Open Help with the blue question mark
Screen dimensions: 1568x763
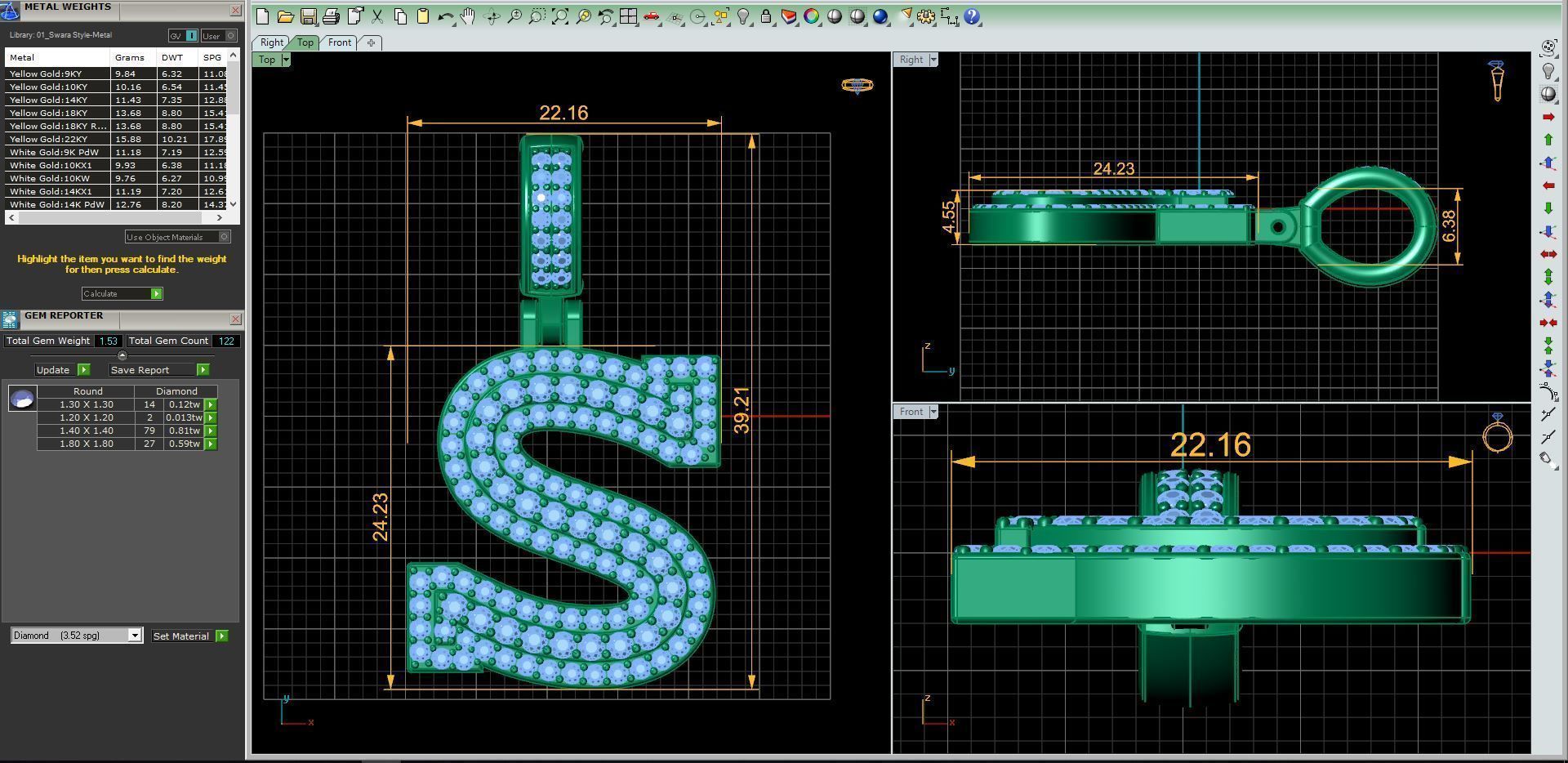pos(972,16)
